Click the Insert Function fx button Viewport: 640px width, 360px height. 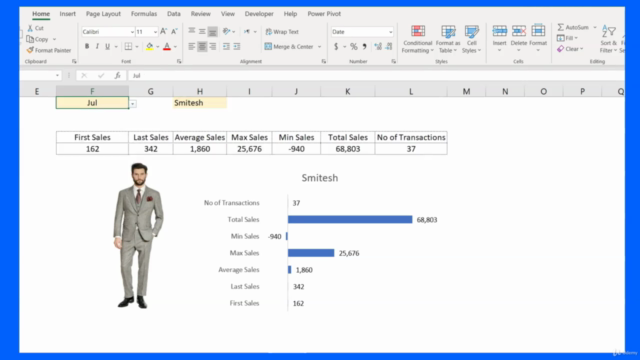pyautogui.click(x=118, y=76)
